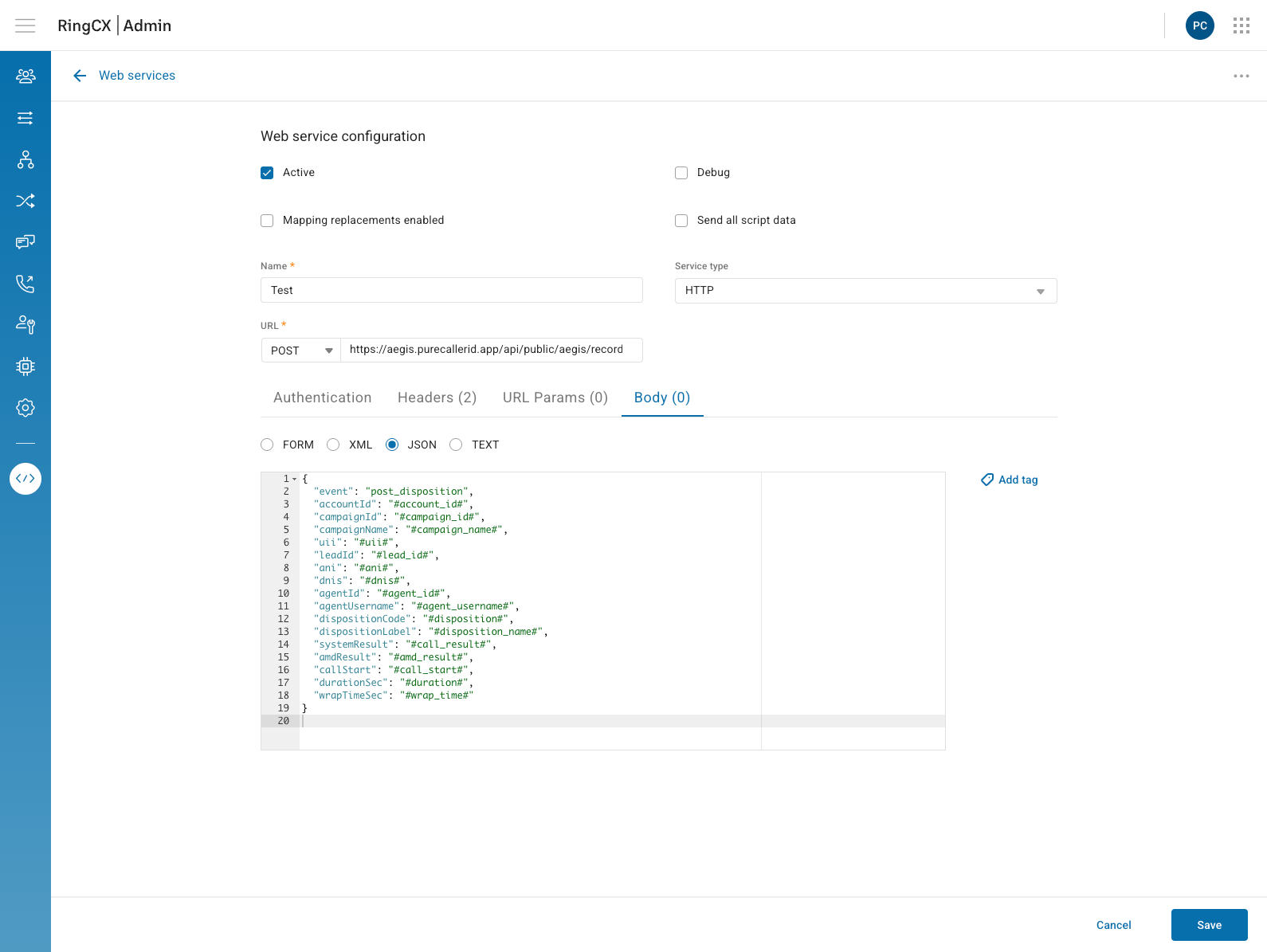1267x952 pixels.
Task: Enable the Debug checkbox
Action: 681,173
